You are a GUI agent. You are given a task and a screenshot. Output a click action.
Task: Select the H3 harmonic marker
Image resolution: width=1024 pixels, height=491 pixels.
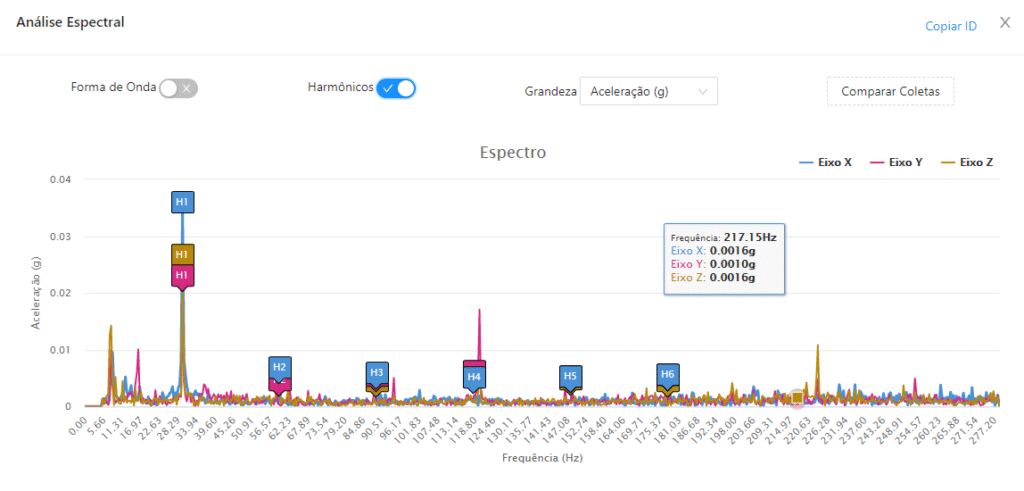pyautogui.click(x=377, y=372)
